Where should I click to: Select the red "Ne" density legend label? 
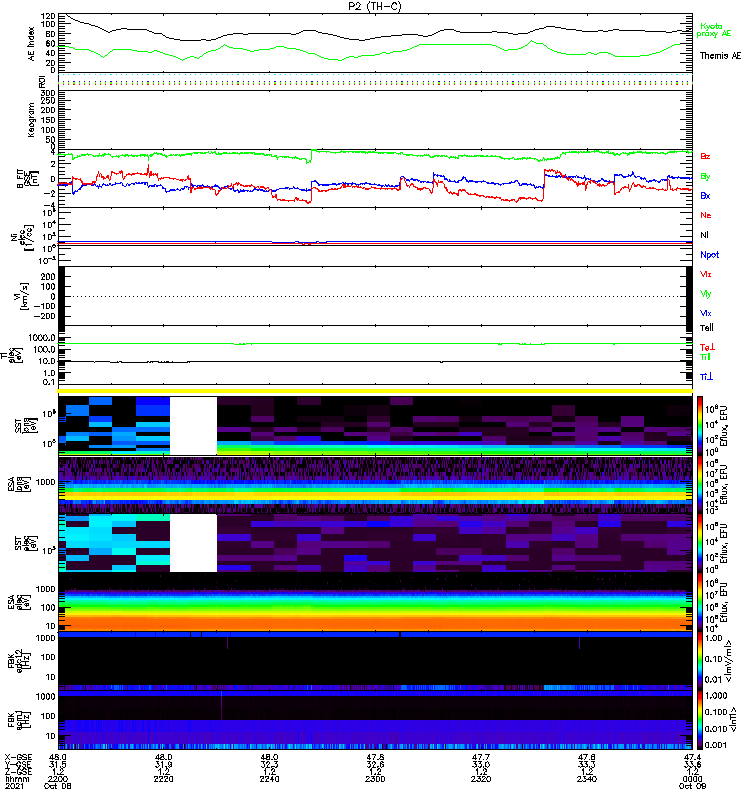coord(706,215)
